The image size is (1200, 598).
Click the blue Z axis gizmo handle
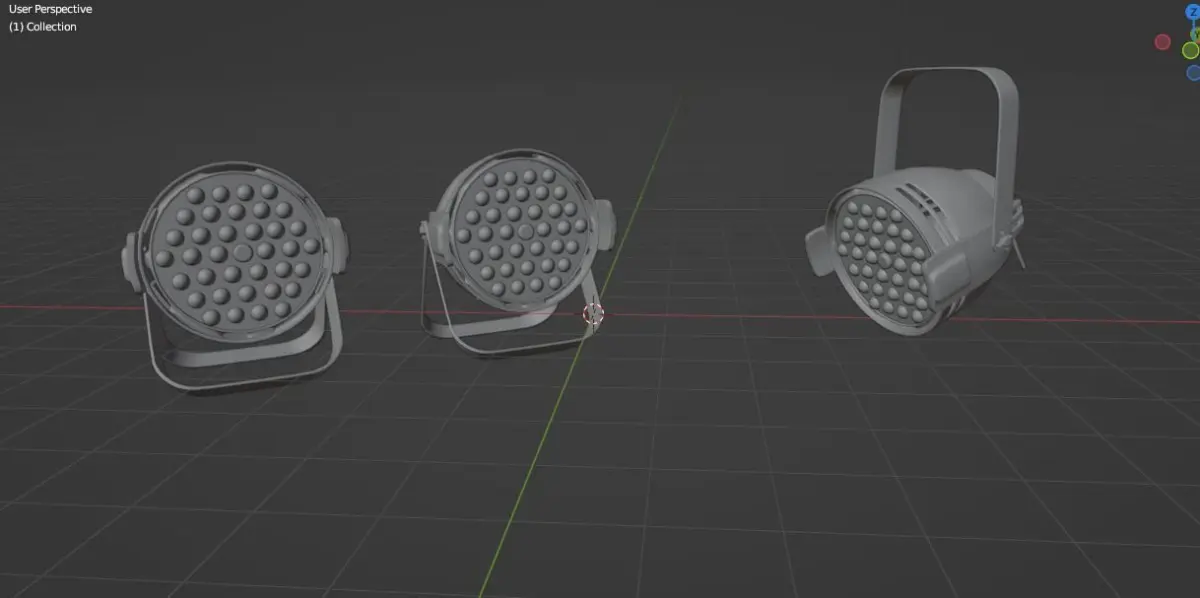tap(1193, 11)
